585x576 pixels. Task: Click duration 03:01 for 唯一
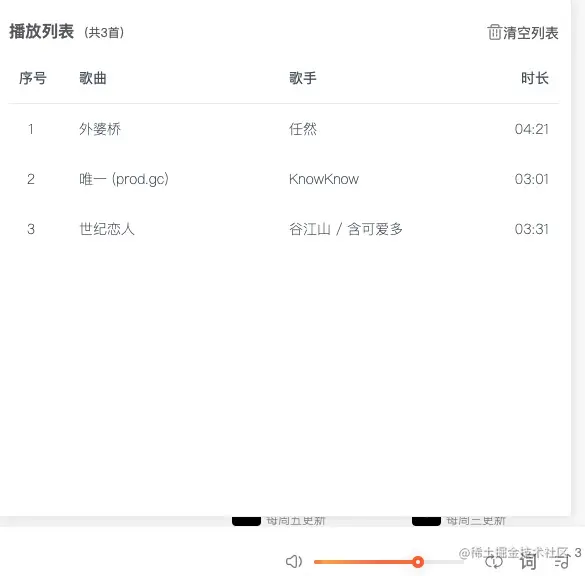click(532, 179)
